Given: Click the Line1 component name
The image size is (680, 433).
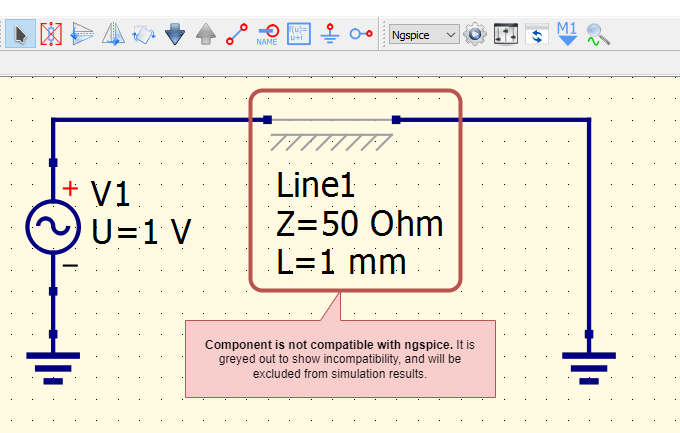Looking at the screenshot, I should tap(316, 185).
